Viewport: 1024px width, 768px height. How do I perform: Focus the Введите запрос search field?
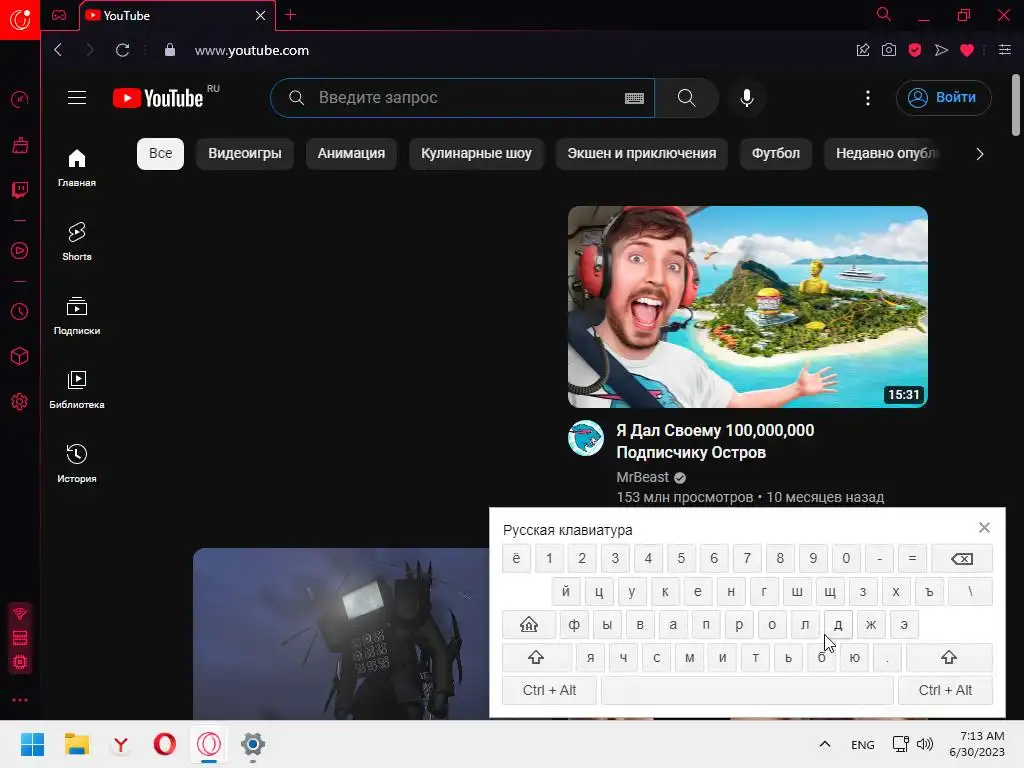[x=462, y=98]
